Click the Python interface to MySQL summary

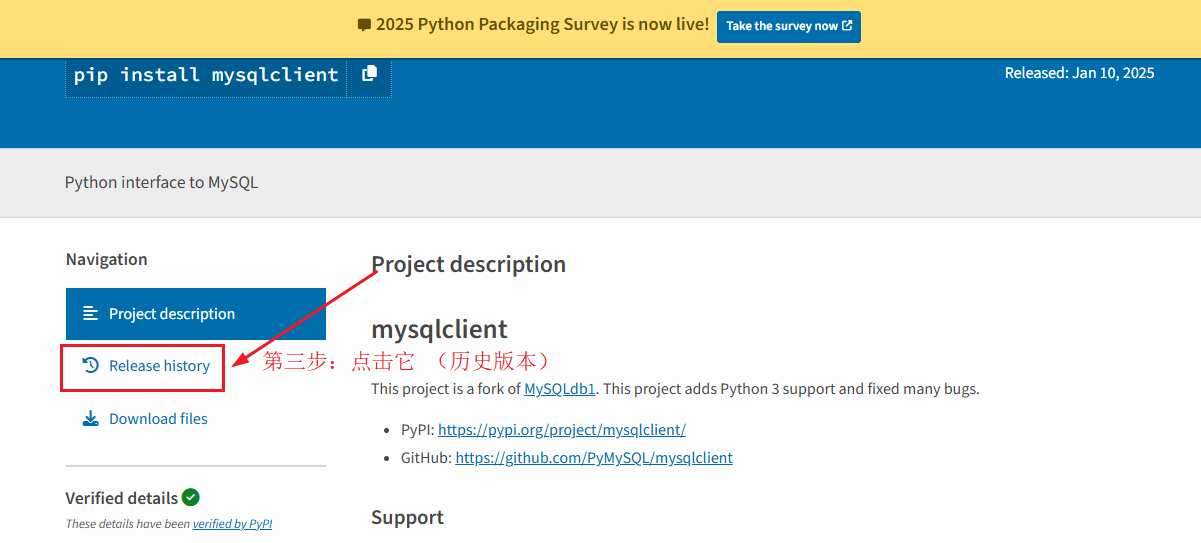click(161, 183)
